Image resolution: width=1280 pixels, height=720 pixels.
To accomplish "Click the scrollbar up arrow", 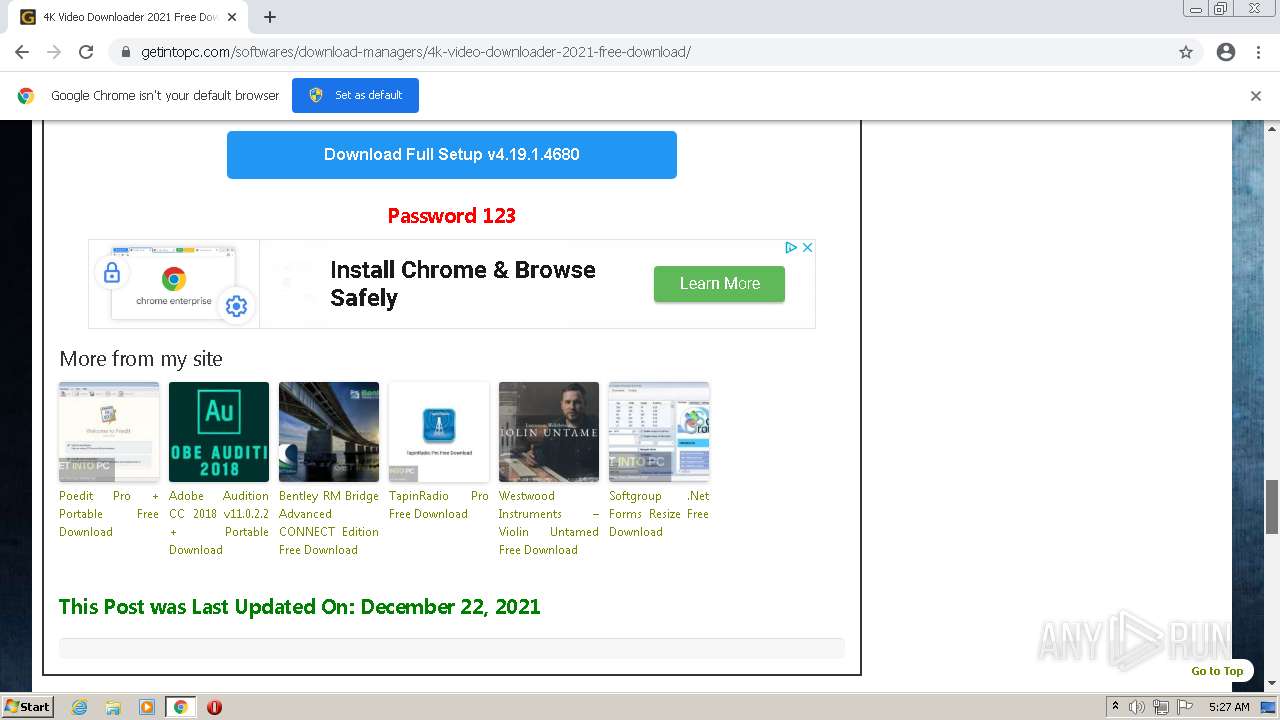I will coord(1272,128).
